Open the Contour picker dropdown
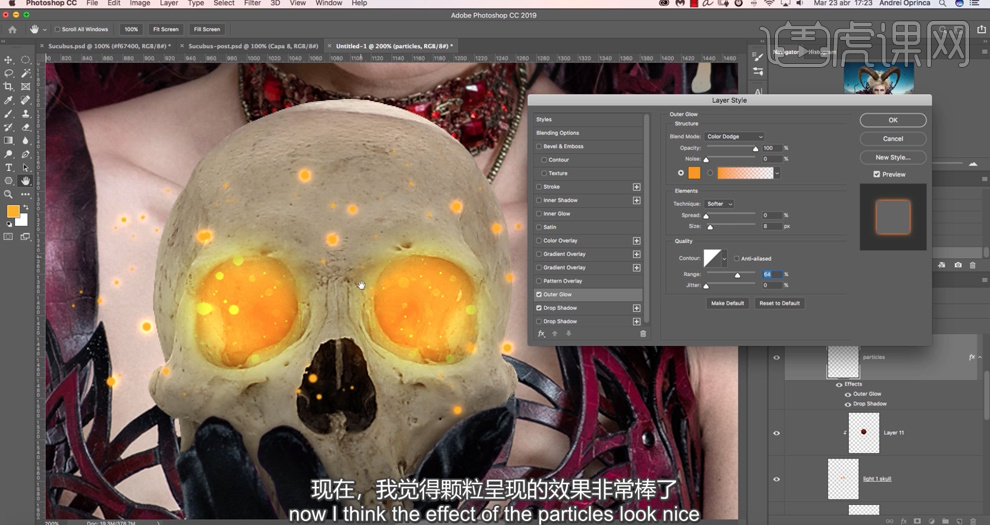 click(725, 259)
